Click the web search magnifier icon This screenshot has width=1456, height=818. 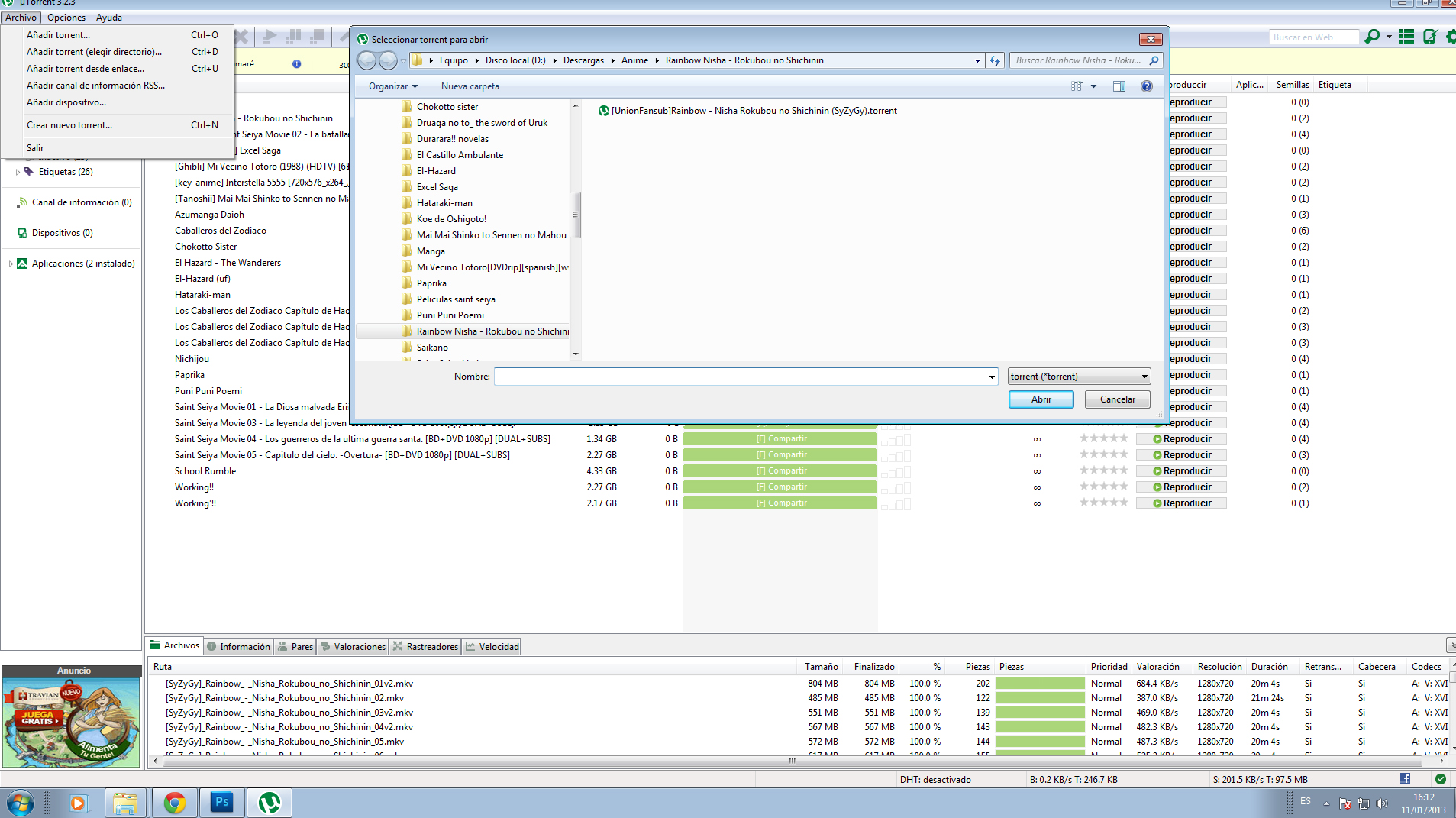[x=1372, y=37]
